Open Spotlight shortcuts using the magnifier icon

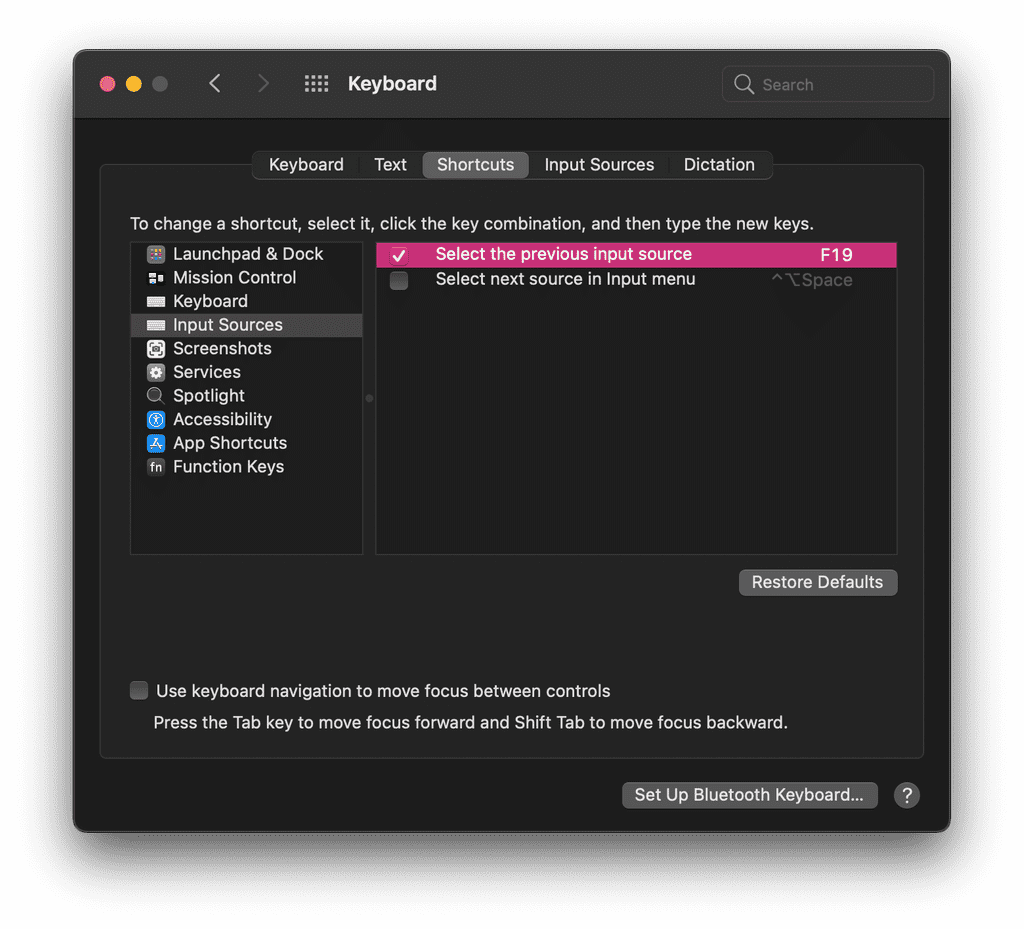point(156,395)
